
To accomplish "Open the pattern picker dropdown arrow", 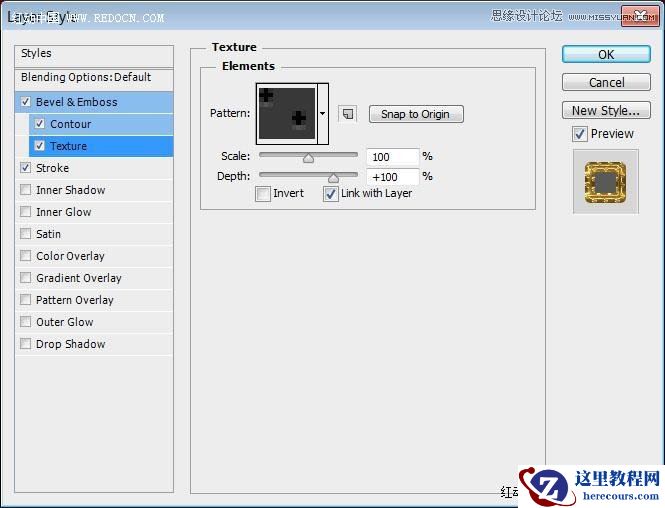I will pyautogui.click(x=323, y=114).
